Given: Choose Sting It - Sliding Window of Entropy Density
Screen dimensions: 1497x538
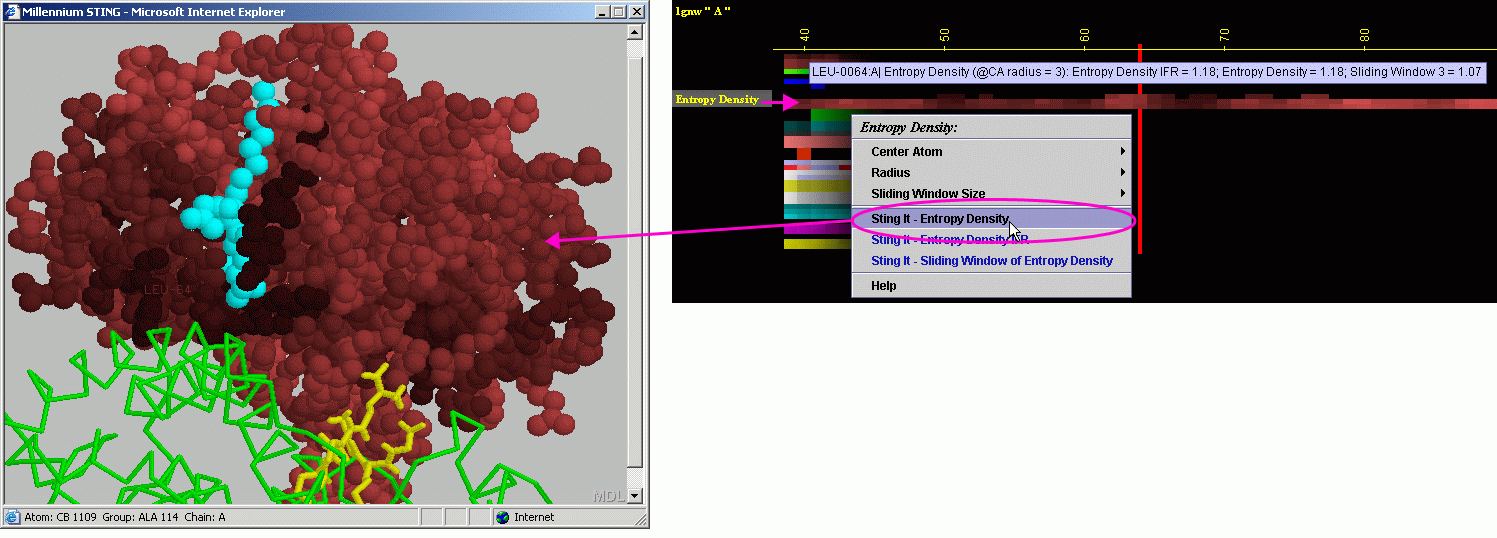Looking at the screenshot, I should [x=991, y=261].
